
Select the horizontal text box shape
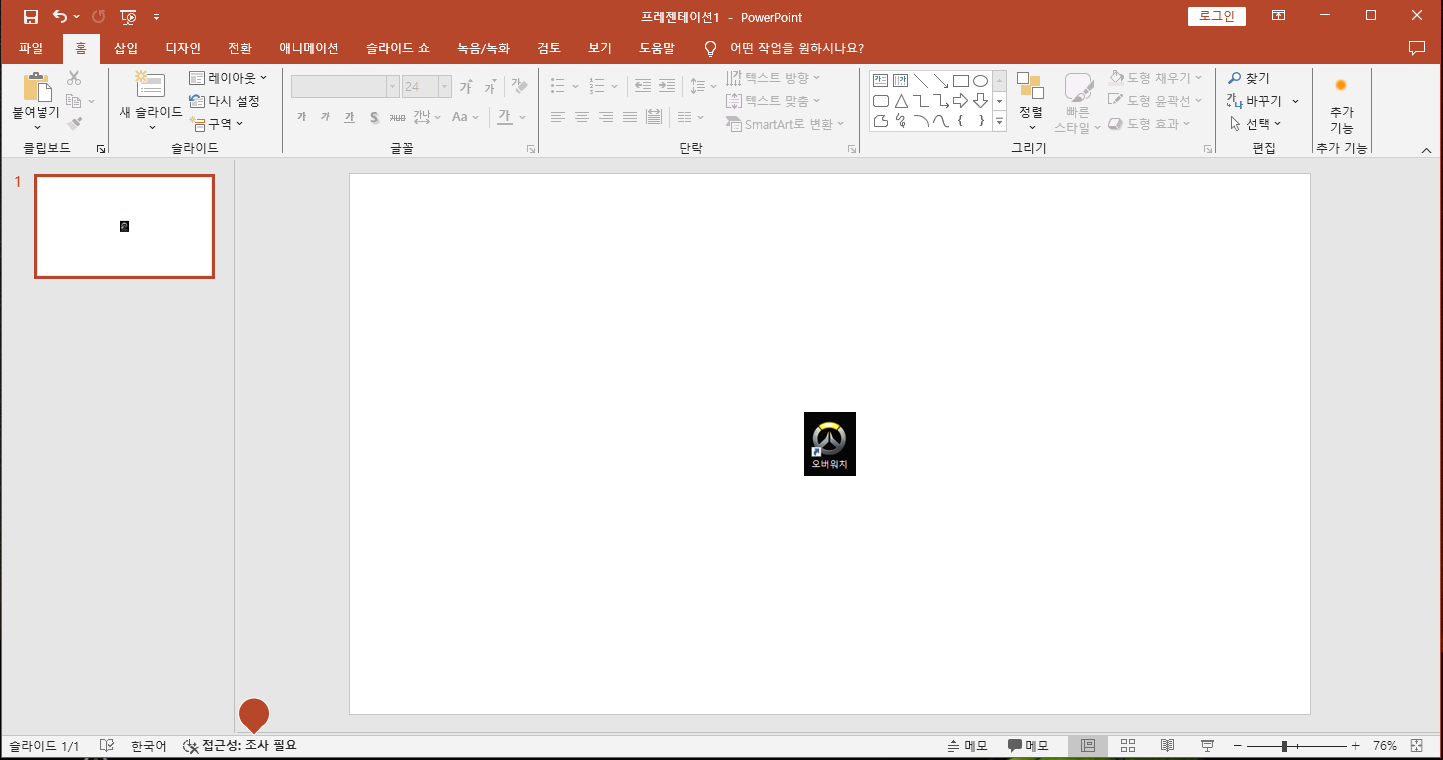point(881,81)
